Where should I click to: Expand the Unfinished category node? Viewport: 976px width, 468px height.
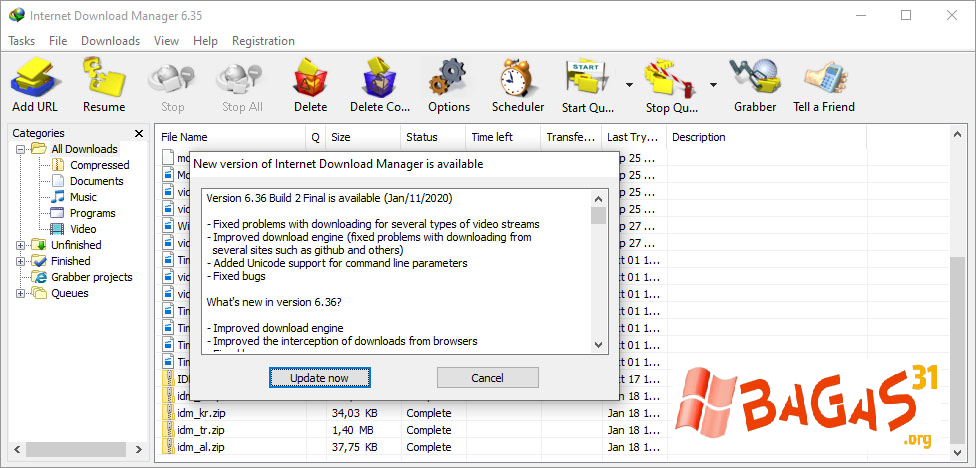point(21,245)
